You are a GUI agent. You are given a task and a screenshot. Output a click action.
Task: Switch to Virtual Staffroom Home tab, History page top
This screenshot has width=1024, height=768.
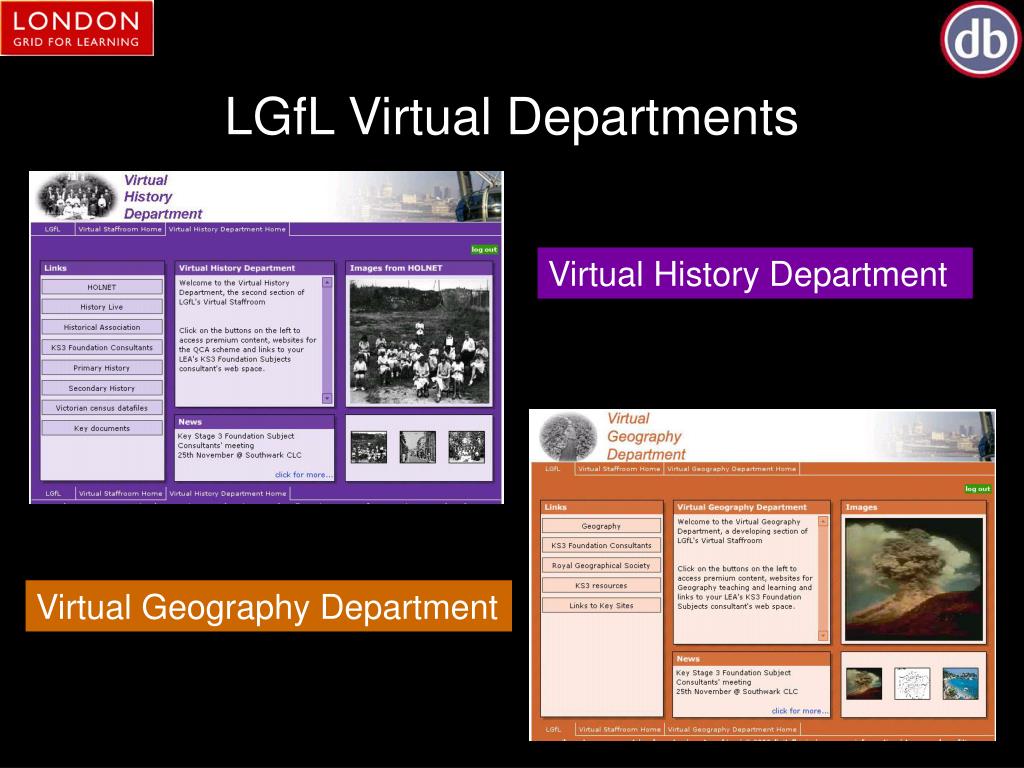120,229
